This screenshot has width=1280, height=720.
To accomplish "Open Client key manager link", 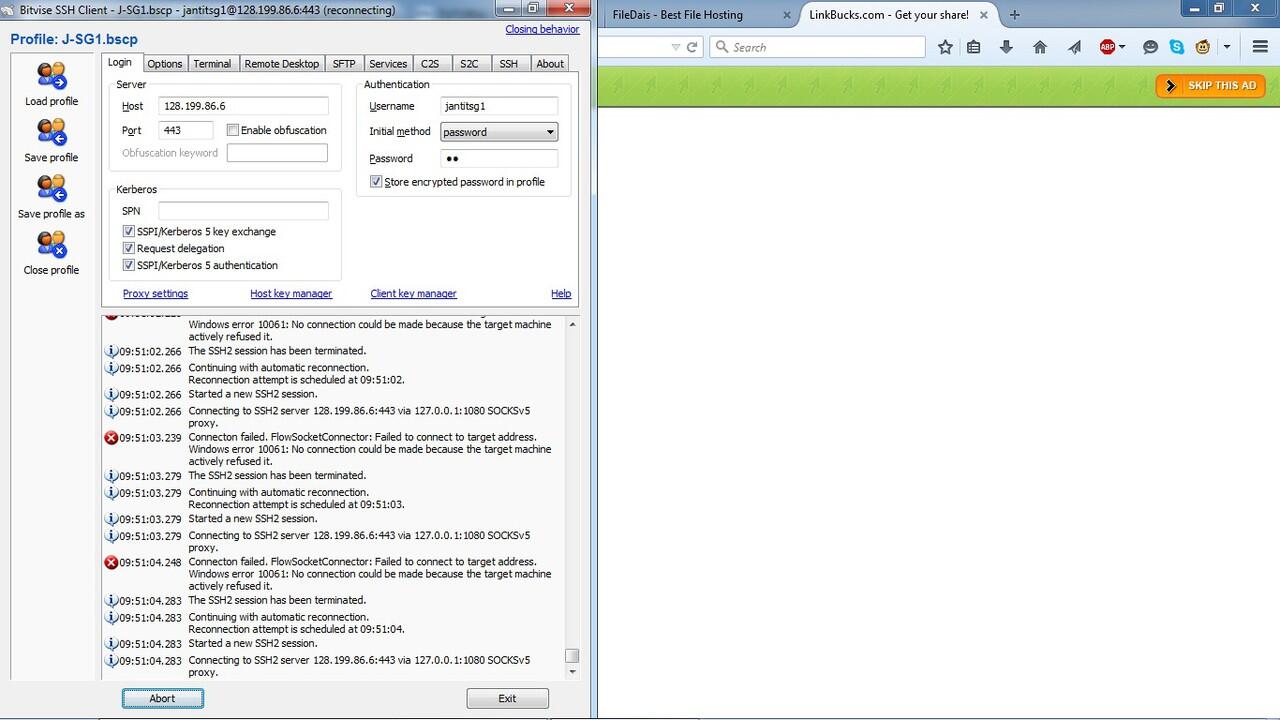I will pos(413,294).
